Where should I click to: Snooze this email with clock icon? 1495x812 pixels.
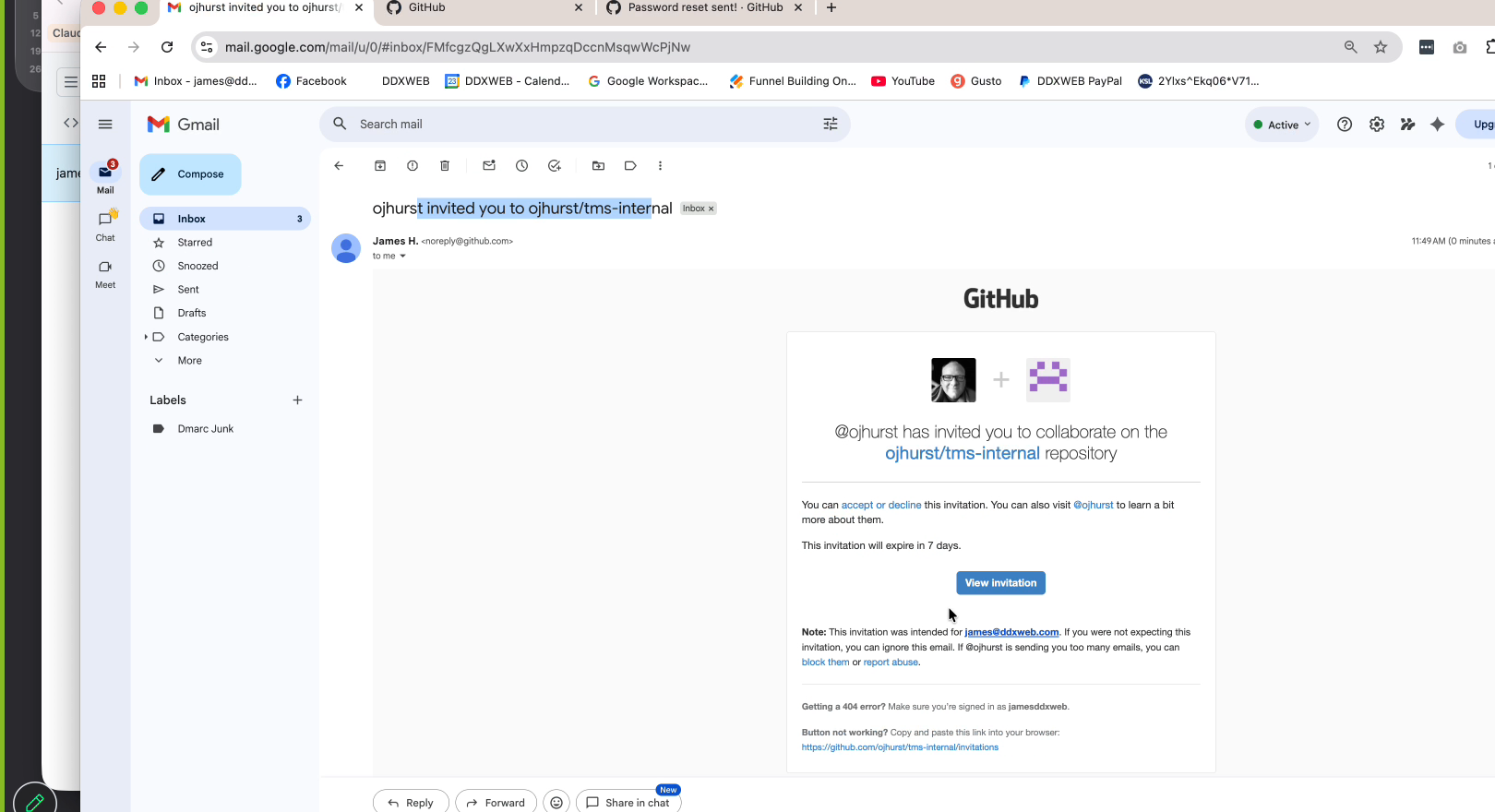coord(521,166)
